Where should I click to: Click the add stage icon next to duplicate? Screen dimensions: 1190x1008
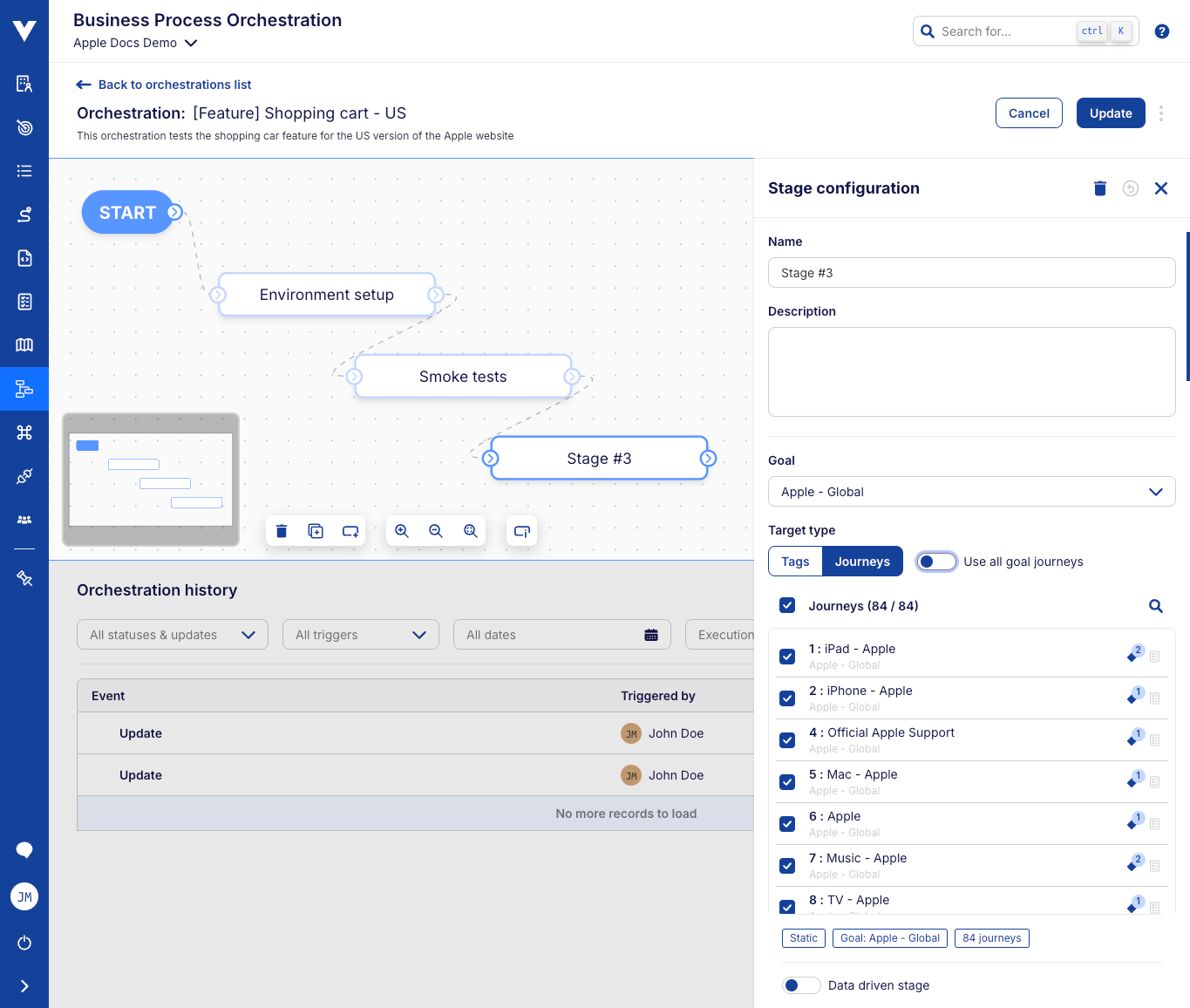[350, 531]
